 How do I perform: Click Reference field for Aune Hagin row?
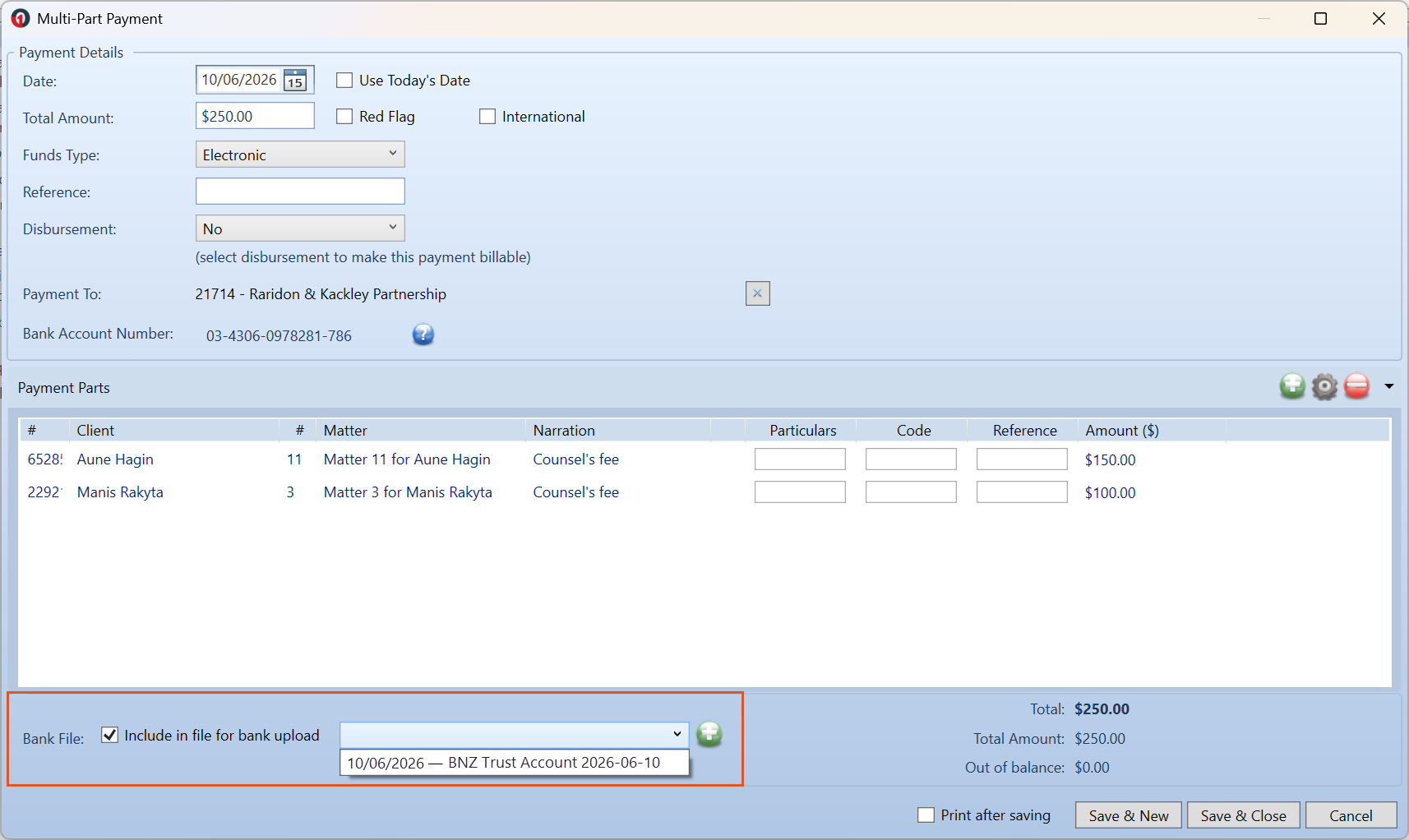point(1022,459)
